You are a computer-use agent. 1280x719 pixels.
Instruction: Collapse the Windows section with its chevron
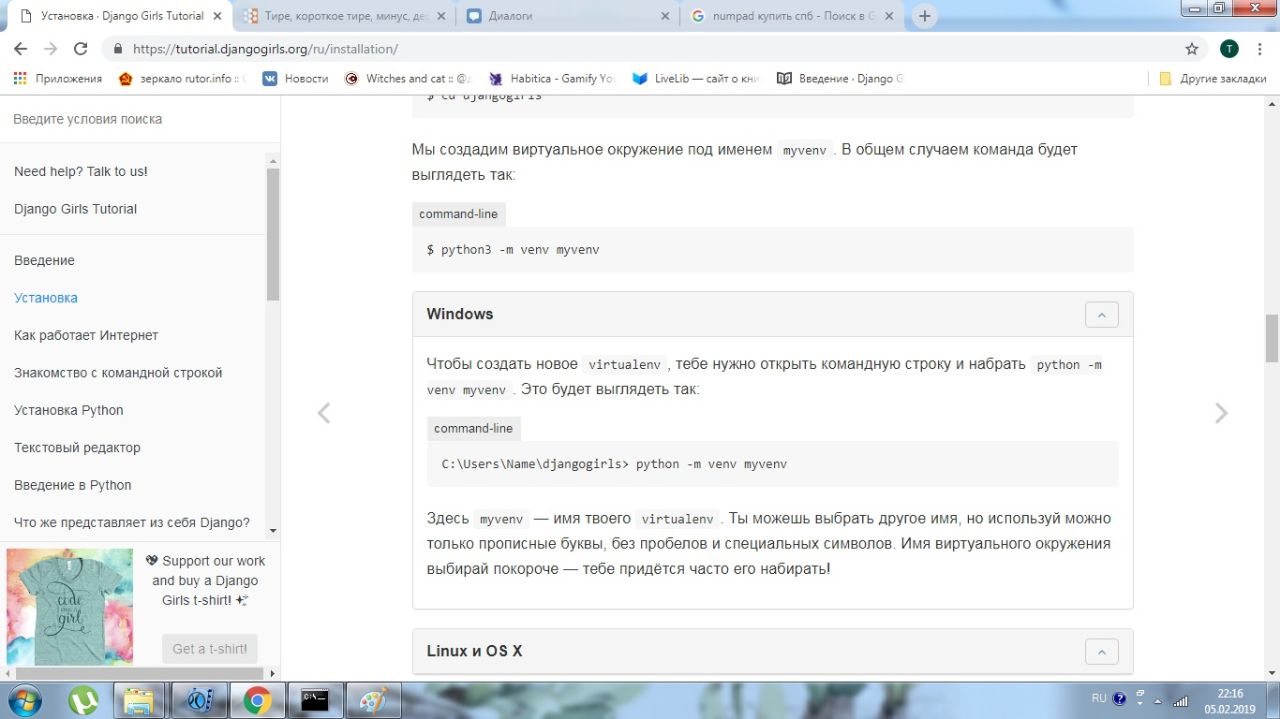[x=1102, y=314]
